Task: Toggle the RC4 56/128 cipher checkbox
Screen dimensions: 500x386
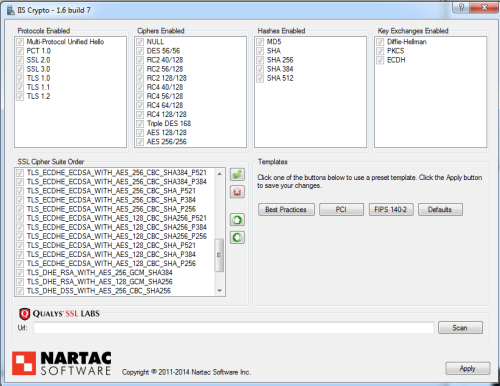Action: pos(140,96)
